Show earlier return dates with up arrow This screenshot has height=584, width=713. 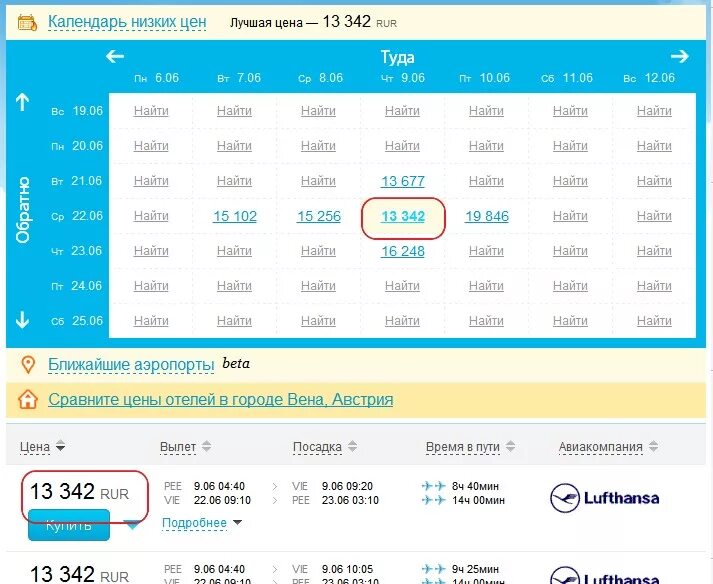point(22,102)
